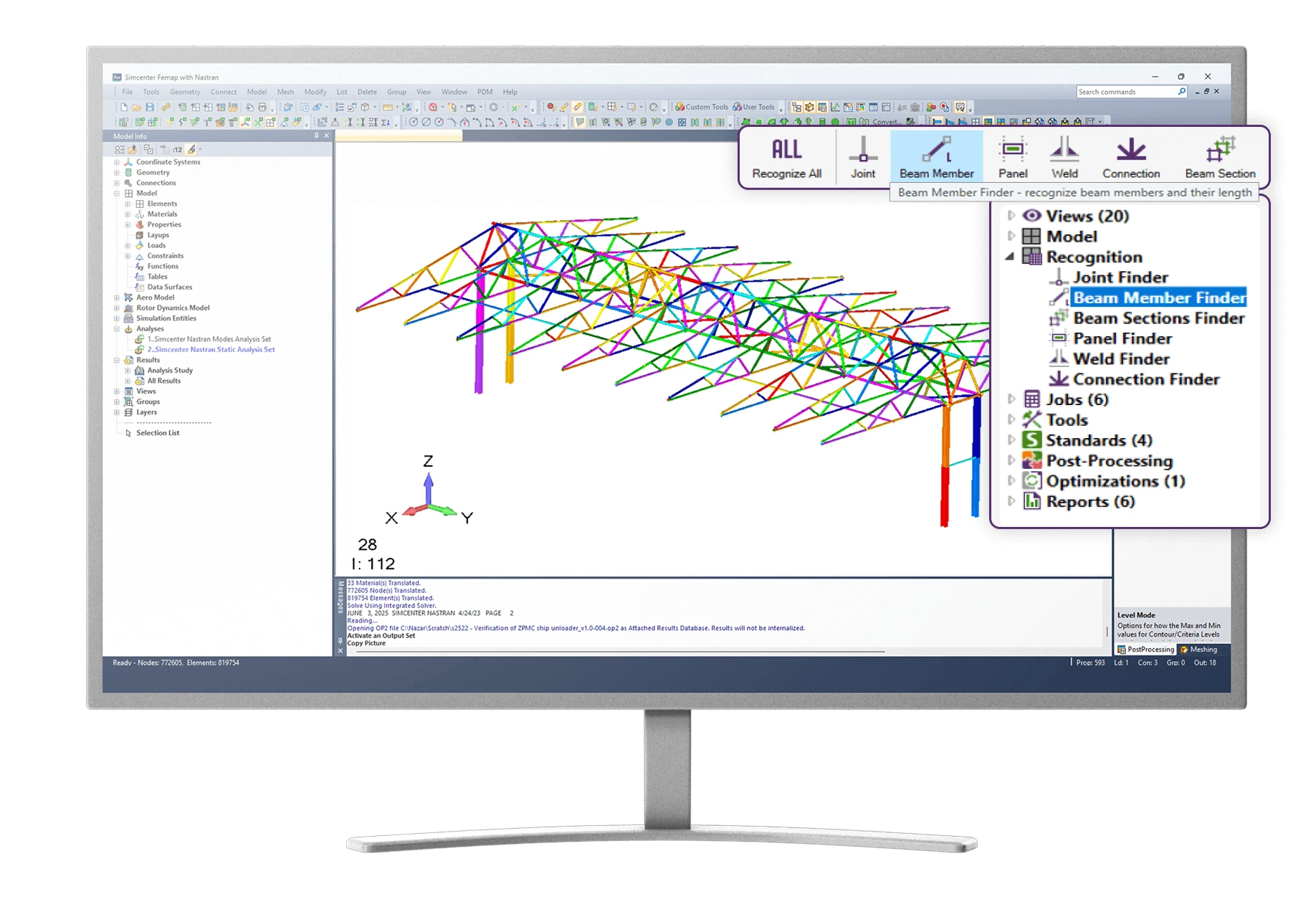Click the 'Con: 3' status bar entry
Viewport: 1316px width, 899px height.
point(1147,663)
